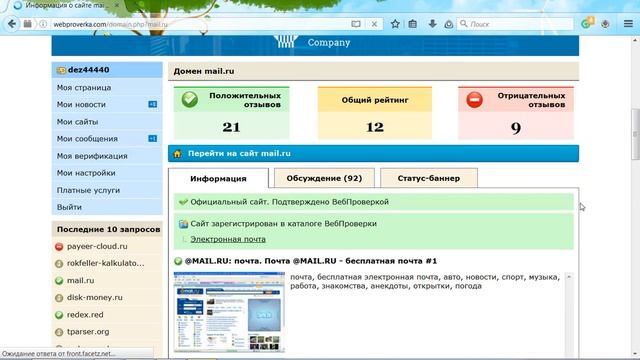The height and width of the screenshot is (360, 640).
Task: Open recent query rokfeller-kalkulato...
Action: 105,263
